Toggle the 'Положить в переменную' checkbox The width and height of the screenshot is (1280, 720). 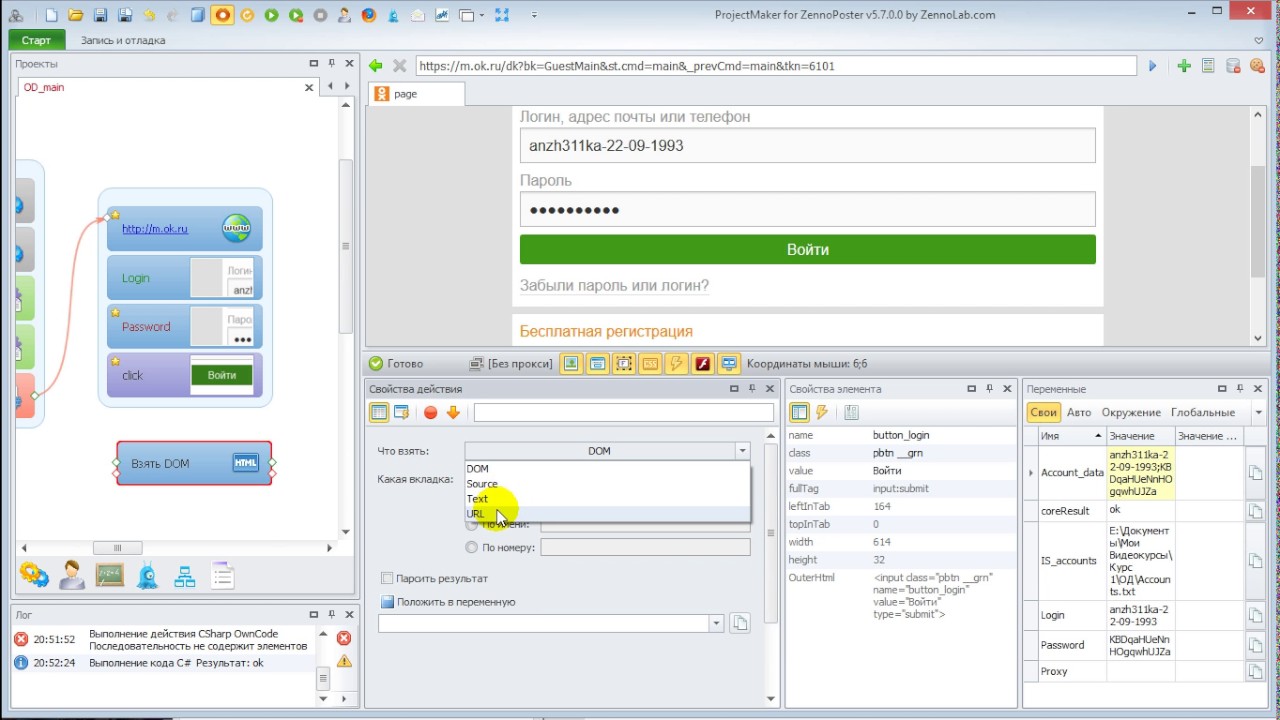pyautogui.click(x=387, y=602)
